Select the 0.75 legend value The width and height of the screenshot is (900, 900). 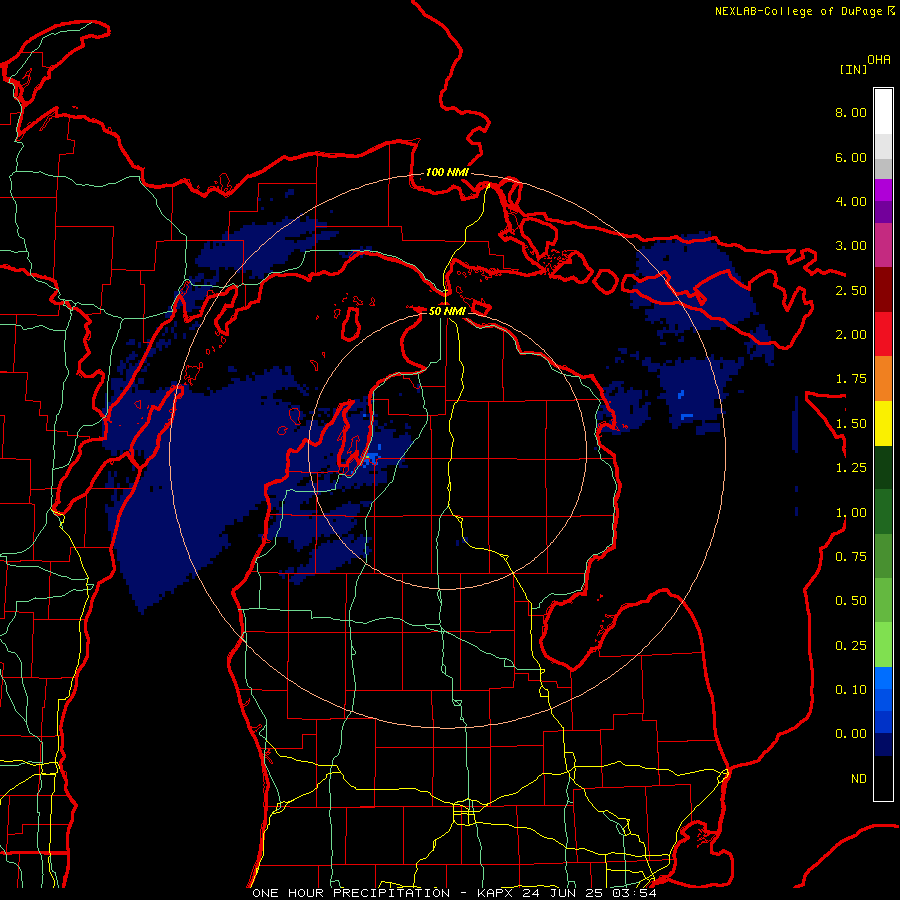point(851,557)
